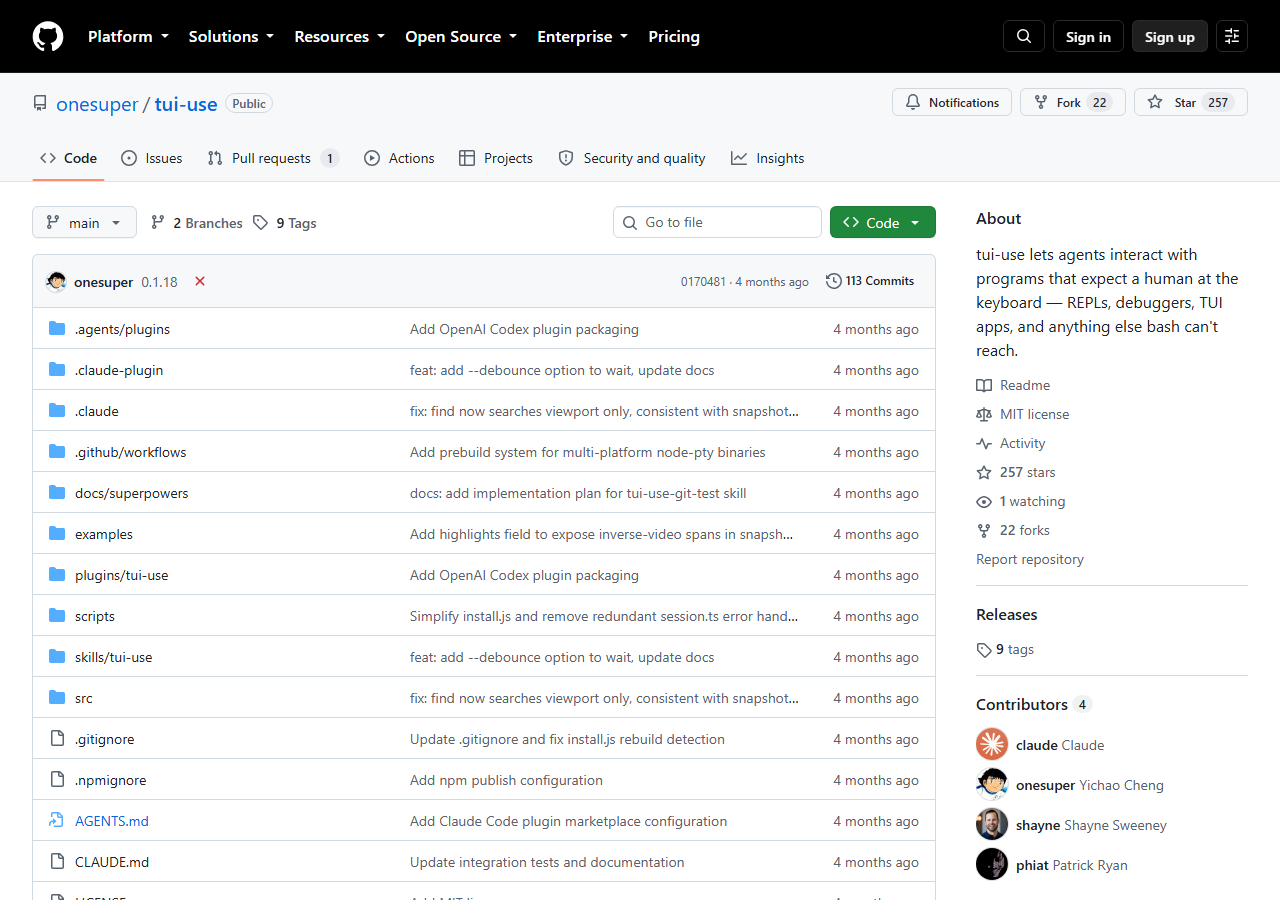Viewport: 1280px width, 900px height.
Task: Click the Notifications button
Action: [952, 102]
